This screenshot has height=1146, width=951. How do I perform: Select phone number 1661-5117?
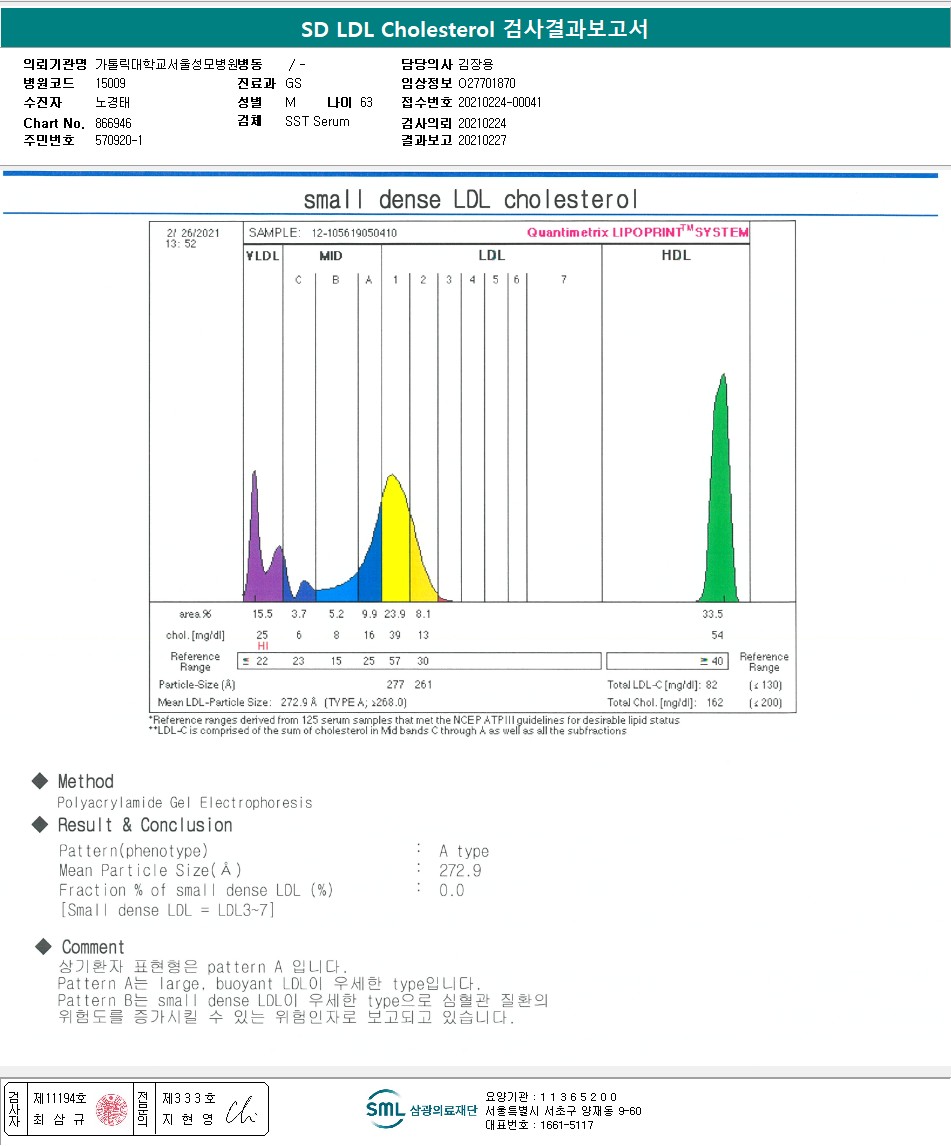tap(567, 1125)
